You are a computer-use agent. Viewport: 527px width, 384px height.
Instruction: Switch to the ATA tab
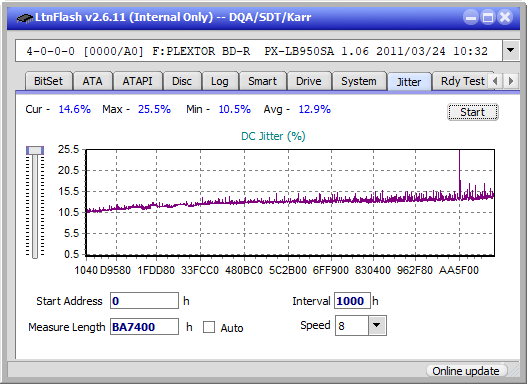[92, 81]
